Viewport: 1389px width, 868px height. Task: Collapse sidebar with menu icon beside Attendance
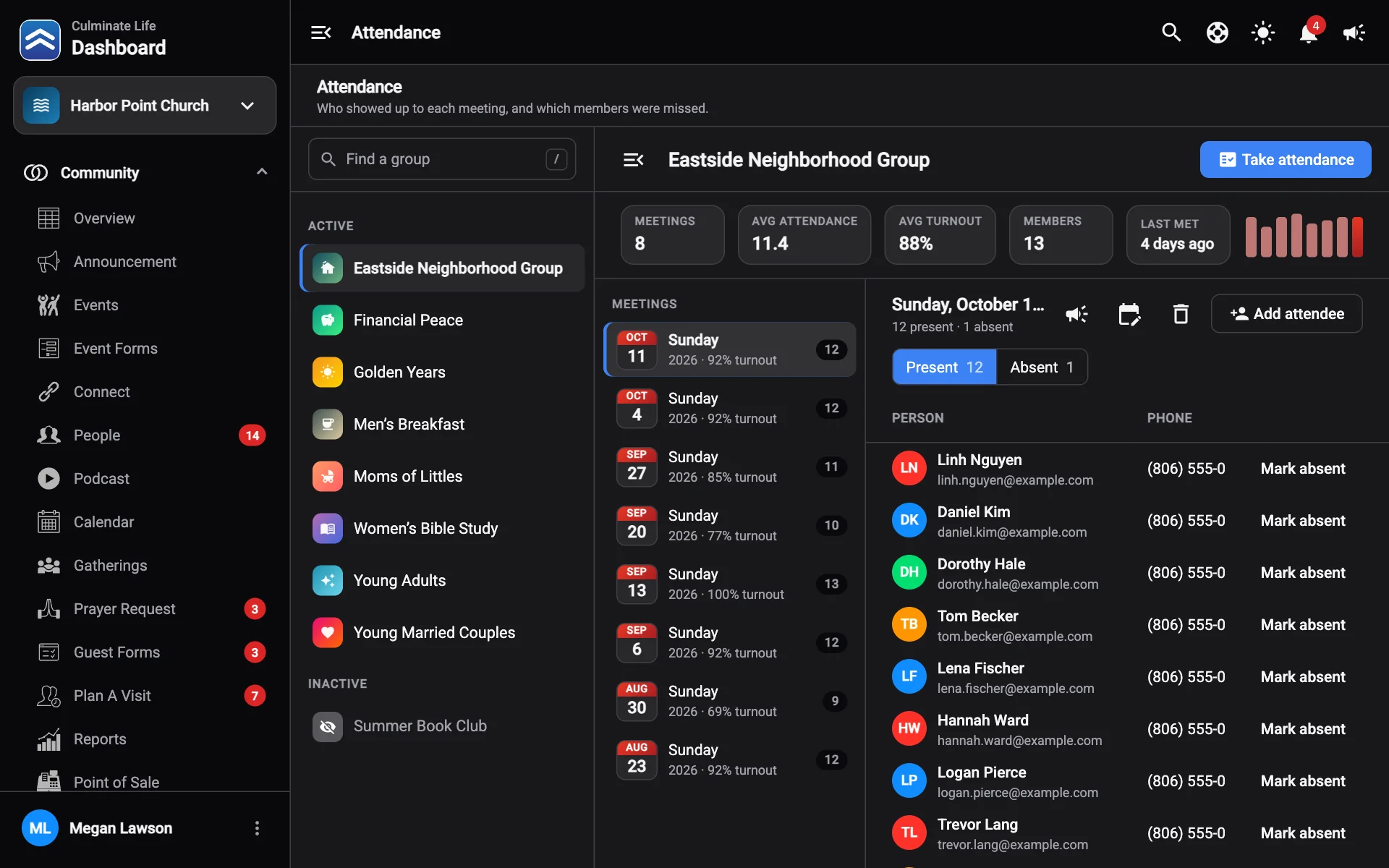point(320,33)
